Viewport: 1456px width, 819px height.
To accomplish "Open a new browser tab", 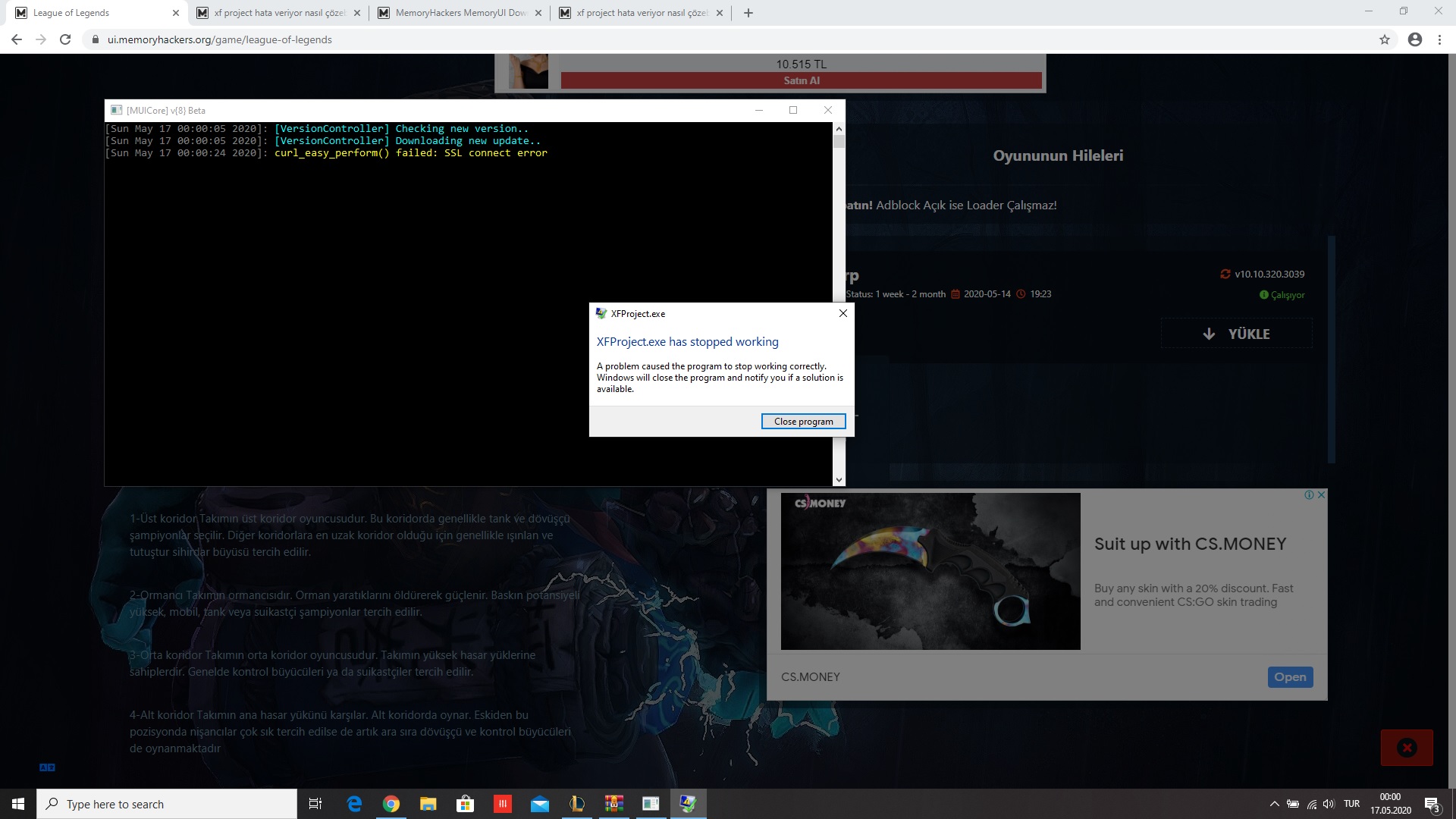I will click(x=748, y=13).
